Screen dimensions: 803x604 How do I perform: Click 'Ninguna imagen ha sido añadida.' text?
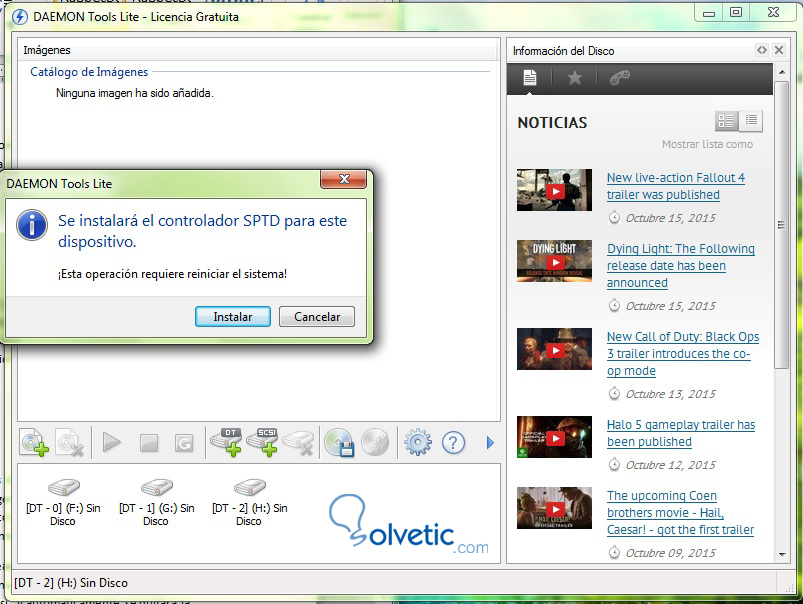coord(135,93)
